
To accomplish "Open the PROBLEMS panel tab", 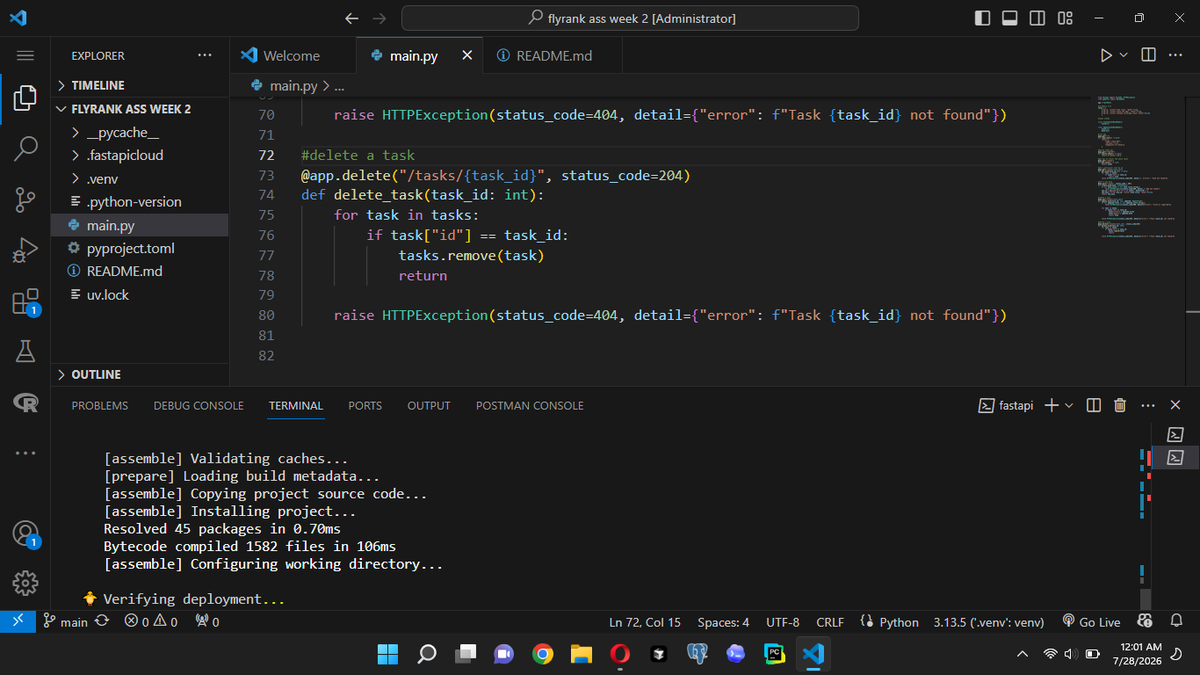I will click(x=100, y=406).
